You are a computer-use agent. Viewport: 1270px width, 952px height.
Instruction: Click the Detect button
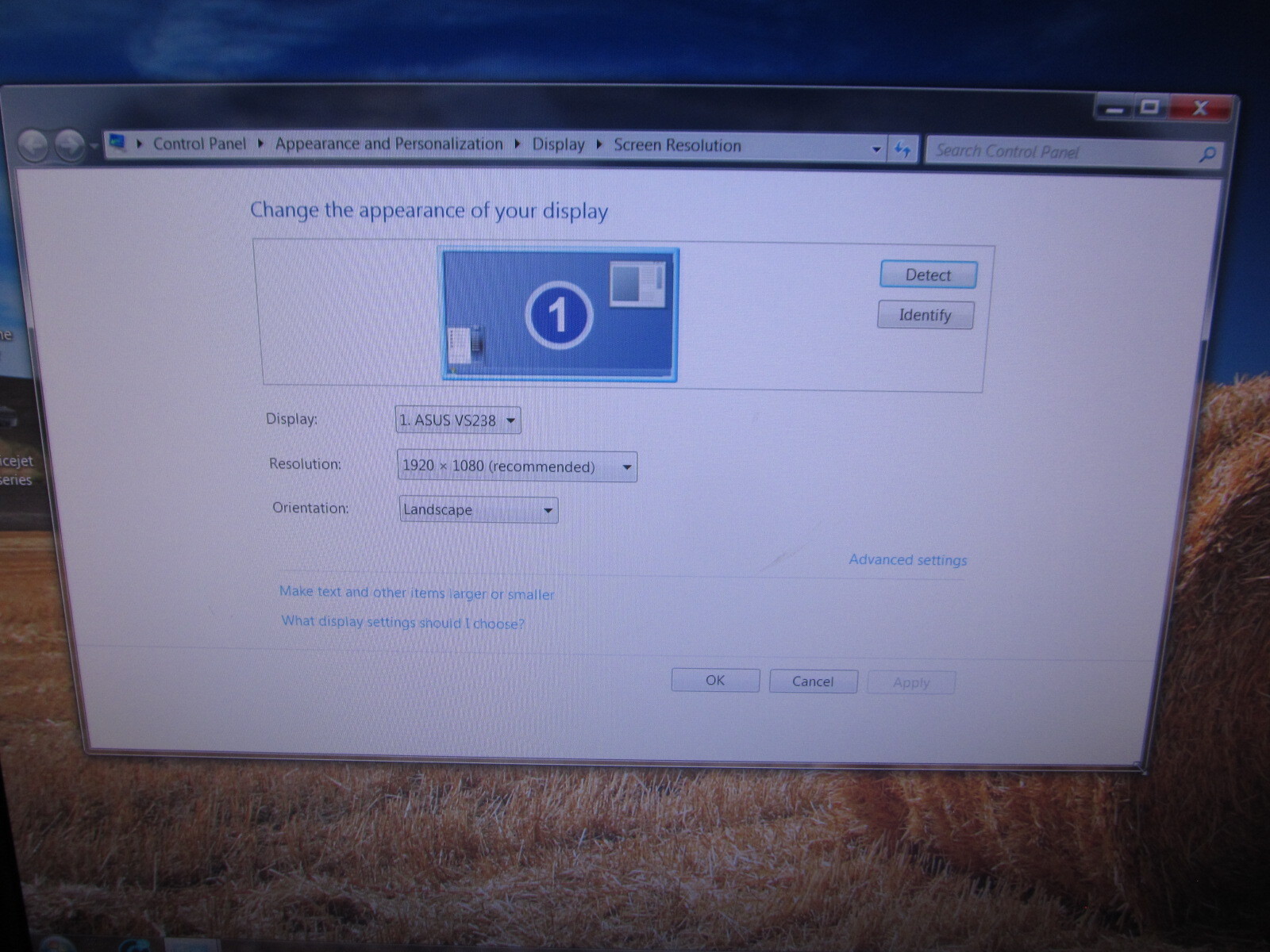(x=928, y=275)
